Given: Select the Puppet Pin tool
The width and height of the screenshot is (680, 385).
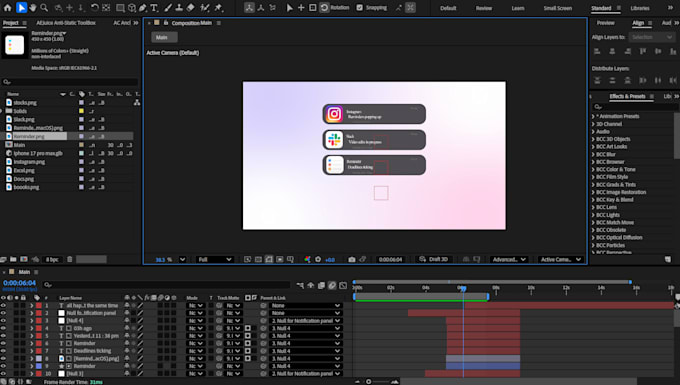Looking at the screenshot, I should 219,8.
